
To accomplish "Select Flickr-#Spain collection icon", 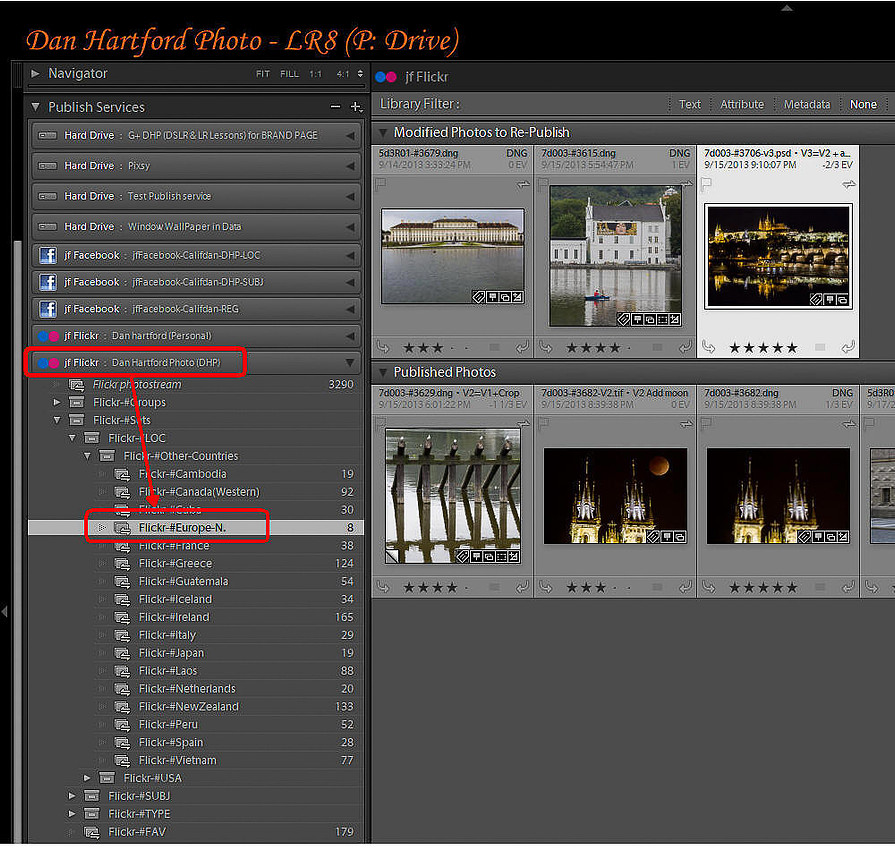I will pos(122,743).
